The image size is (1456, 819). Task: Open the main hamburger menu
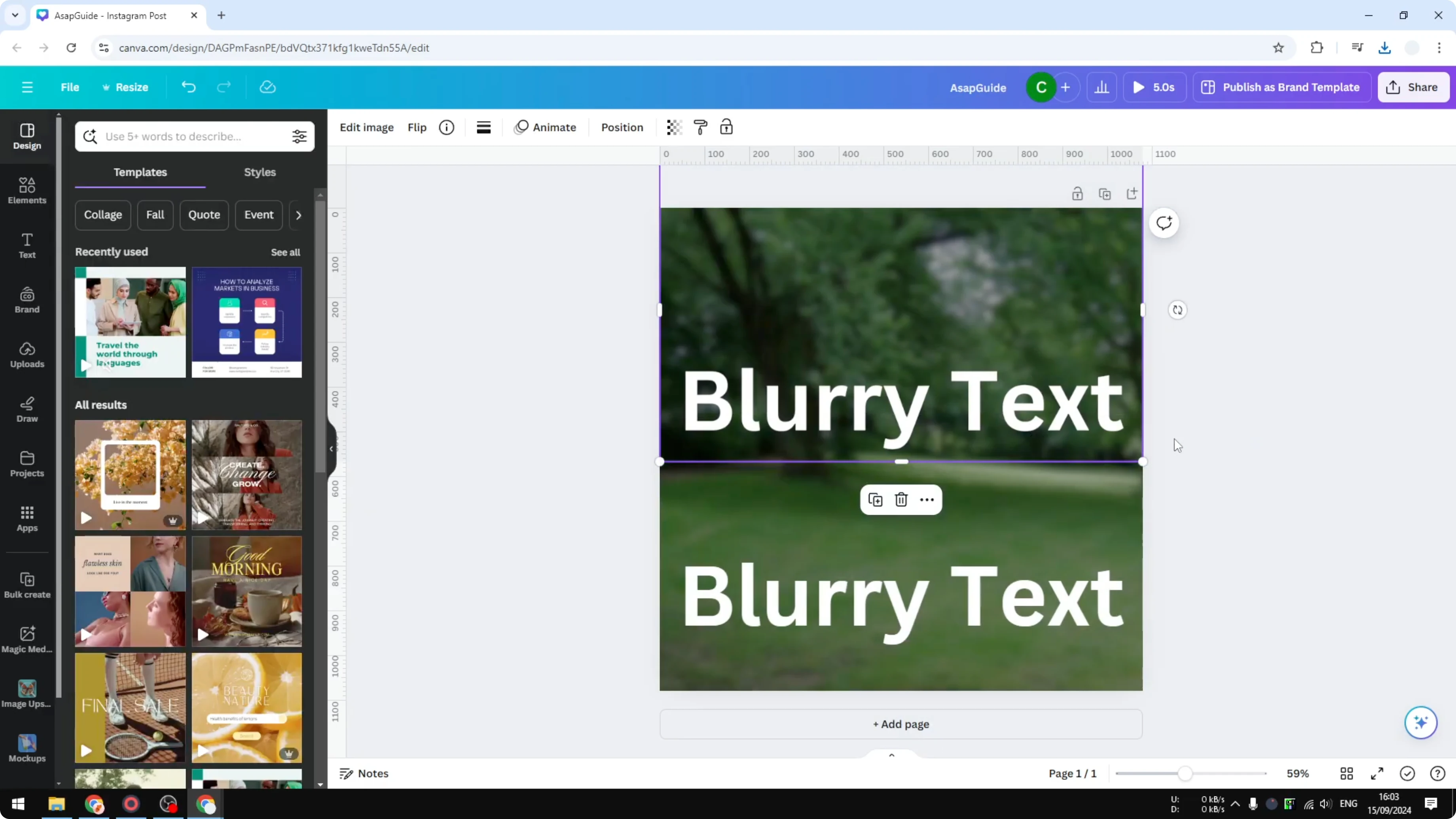click(27, 87)
